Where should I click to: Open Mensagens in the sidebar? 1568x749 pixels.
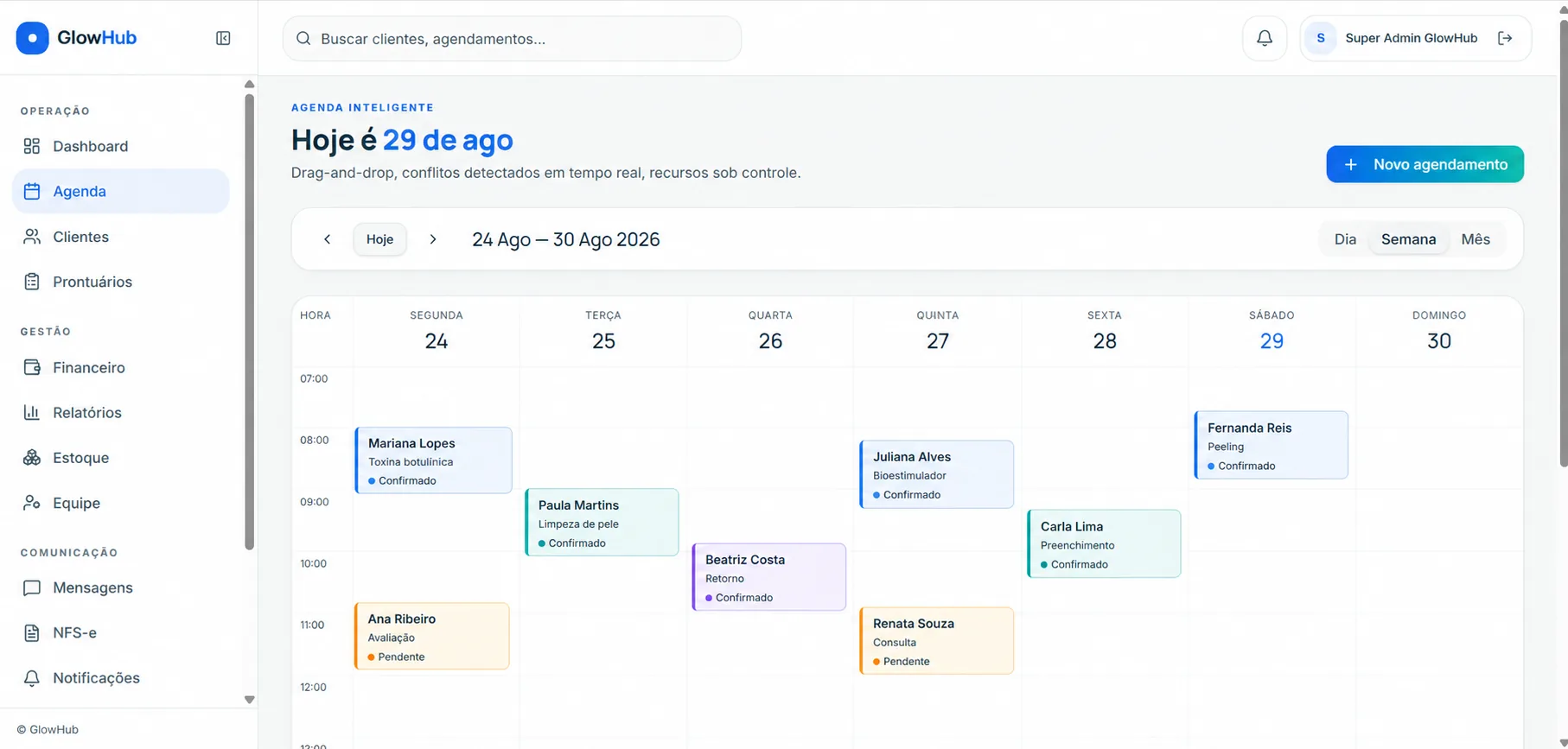pos(120,587)
